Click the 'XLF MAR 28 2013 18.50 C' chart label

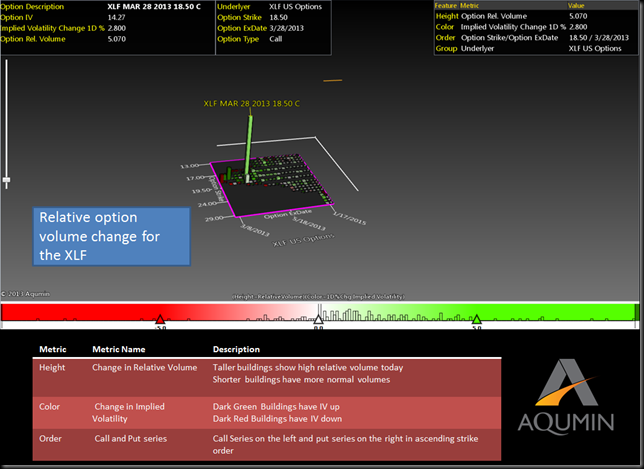(251, 103)
